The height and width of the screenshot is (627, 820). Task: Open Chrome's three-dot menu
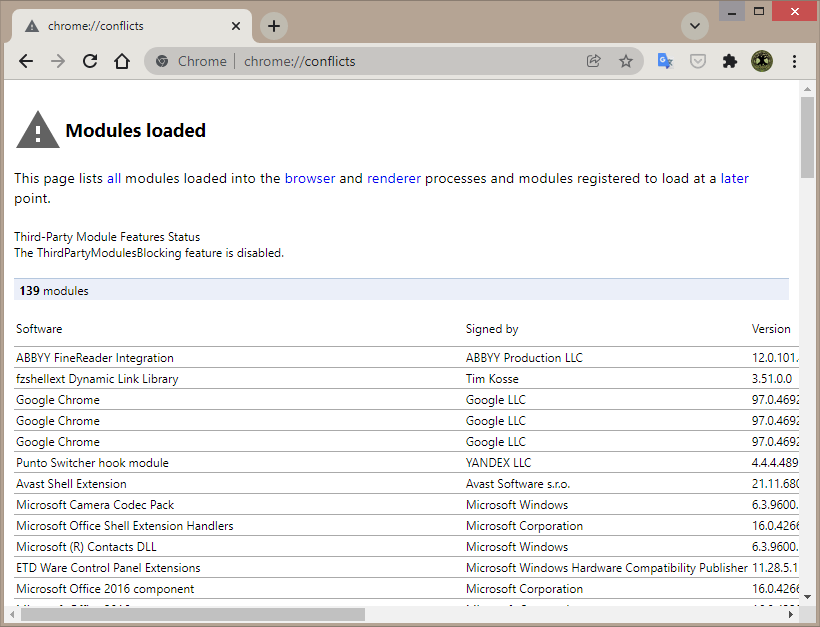click(x=794, y=61)
